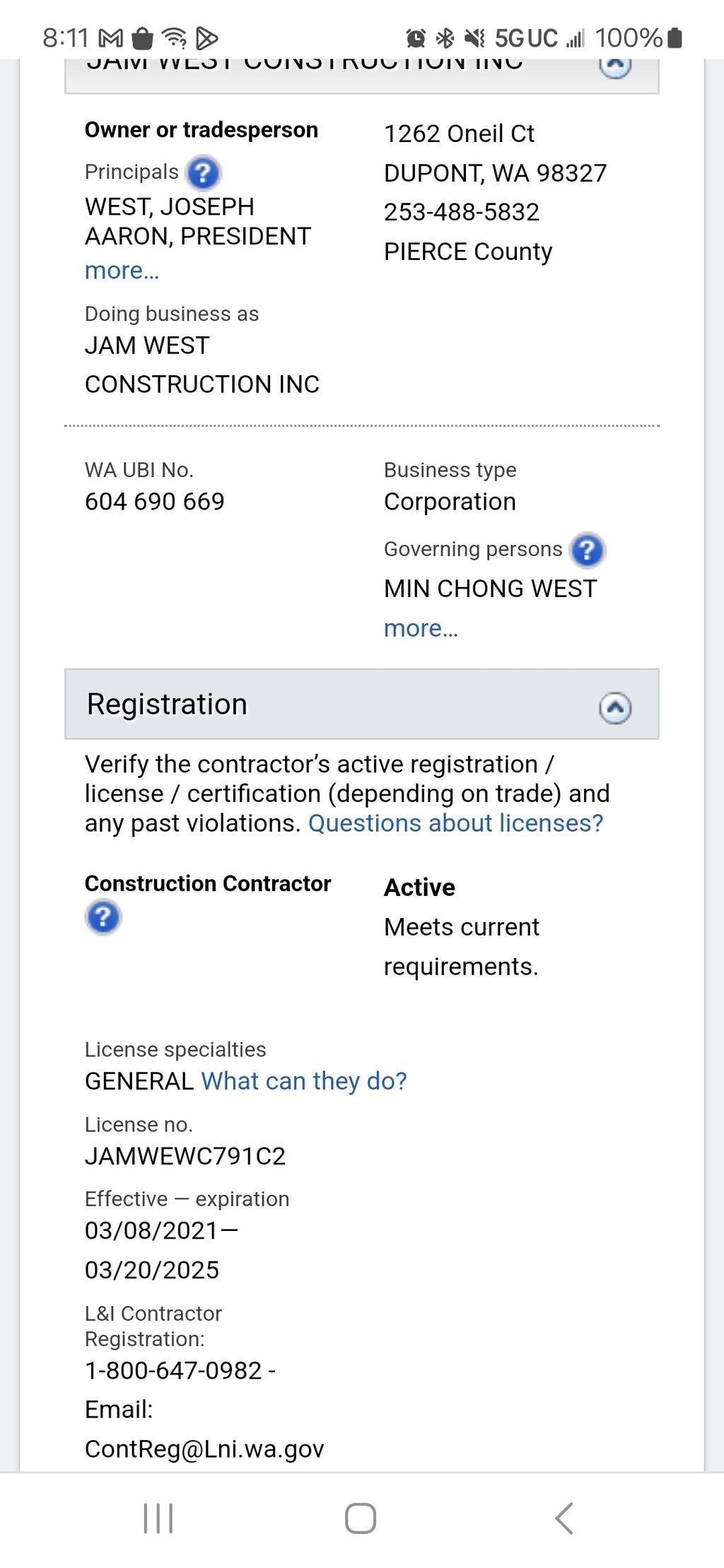Image resolution: width=724 pixels, height=1568 pixels.
Task: Tap the contractor phone number 253-488-5832
Action: [x=461, y=212]
